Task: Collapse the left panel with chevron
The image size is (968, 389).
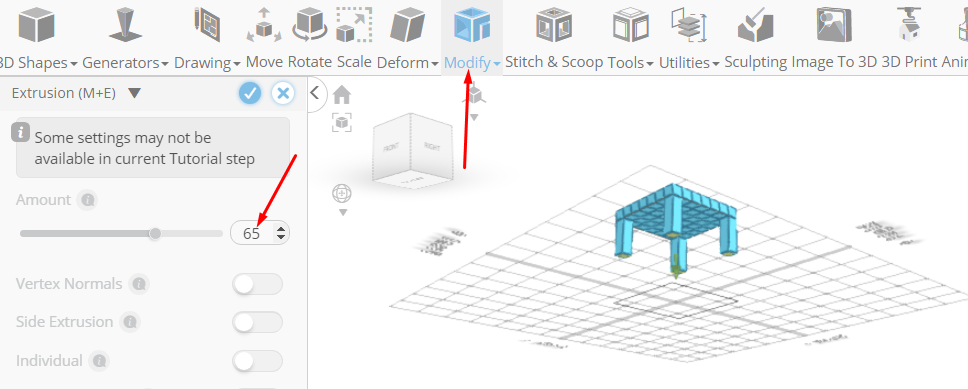Action: coord(315,93)
